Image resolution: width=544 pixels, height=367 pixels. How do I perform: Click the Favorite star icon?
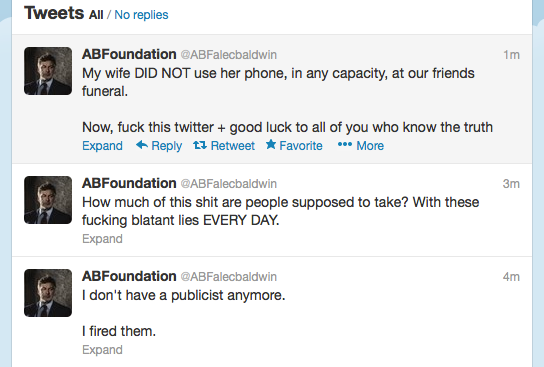click(x=271, y=144)
